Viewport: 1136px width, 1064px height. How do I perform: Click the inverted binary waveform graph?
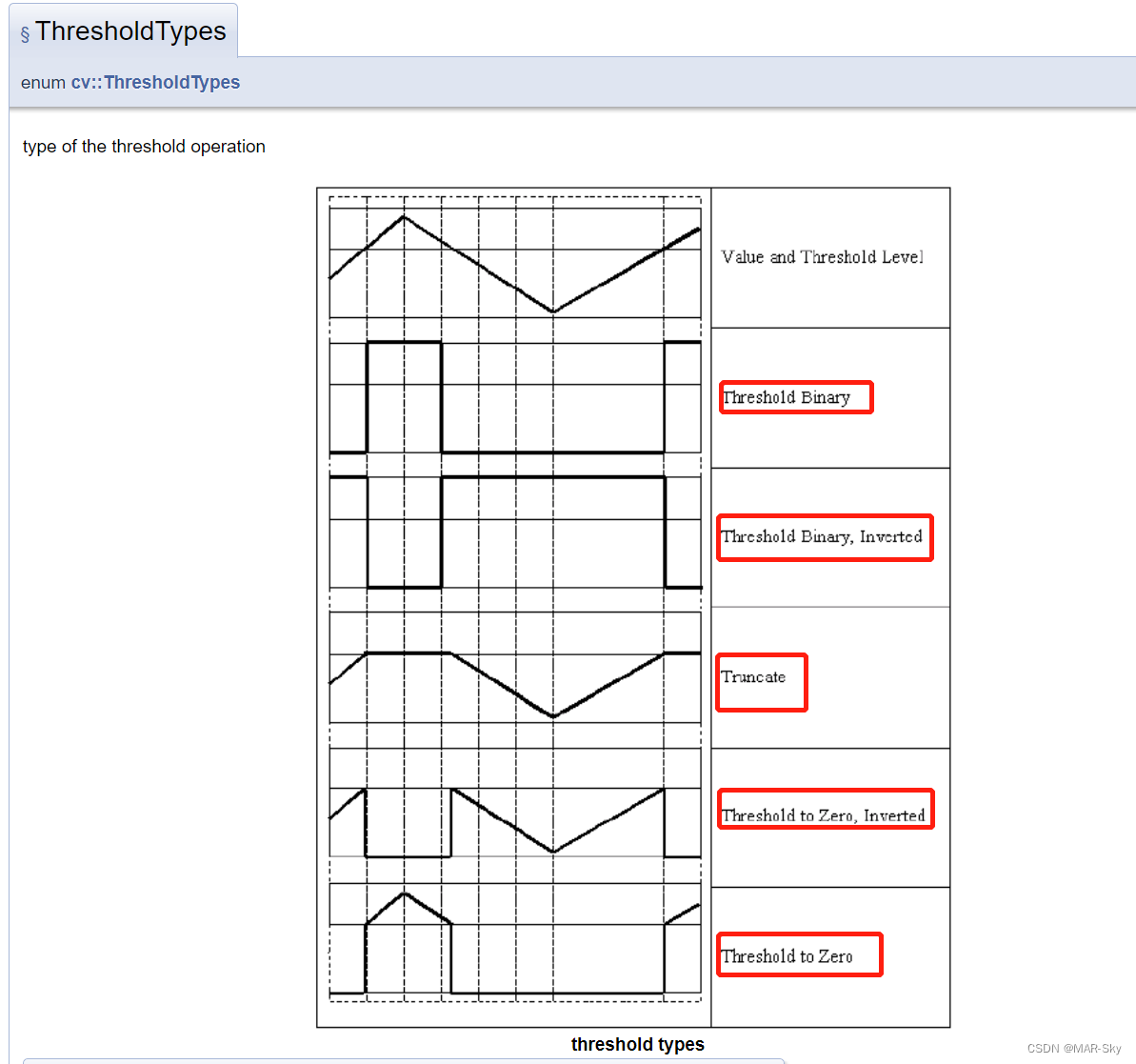click(x=514, y=529)
